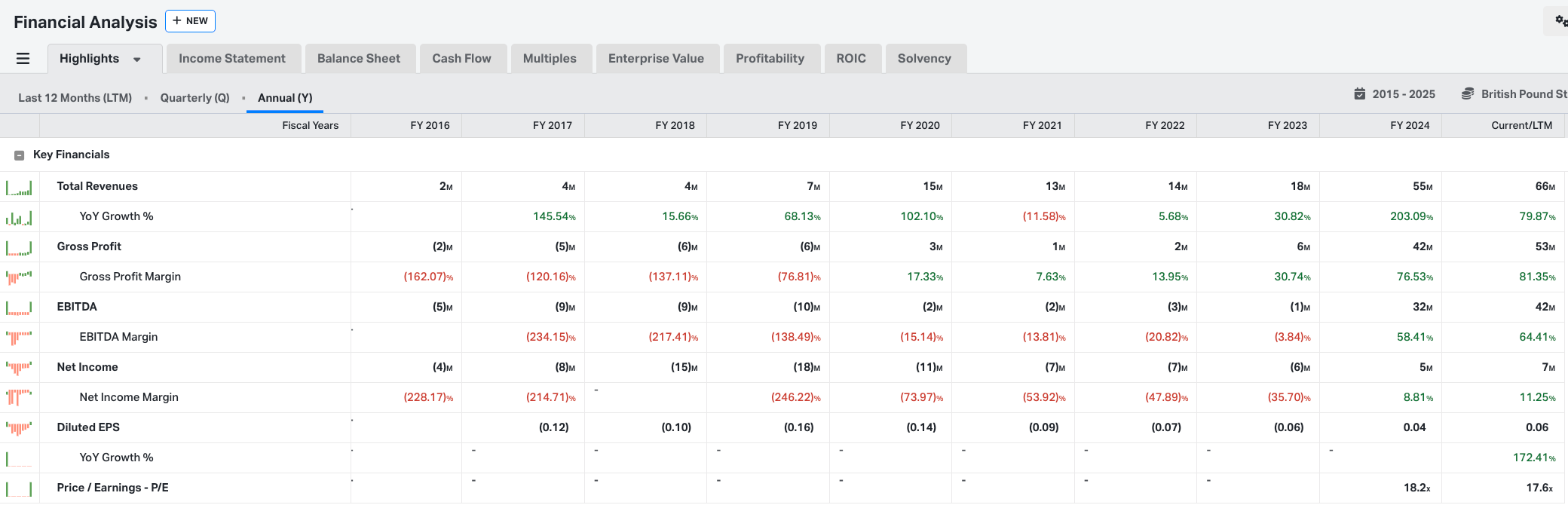Click the 172.41% EPS growth value
The image size is (1568, 505).
(x=1534, y=458)
